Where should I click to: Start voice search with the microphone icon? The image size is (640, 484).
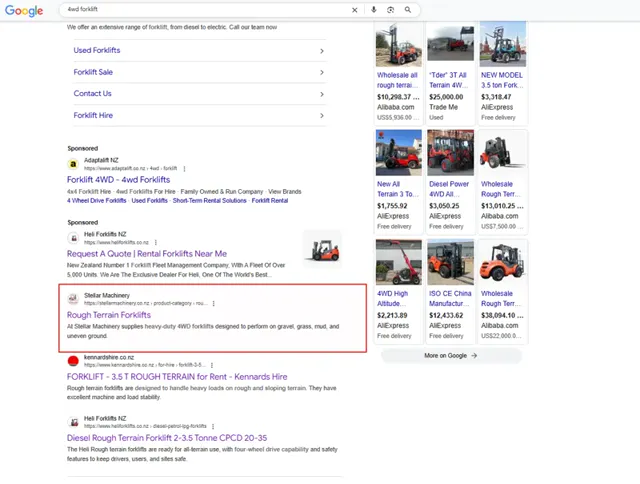point(373,9)
